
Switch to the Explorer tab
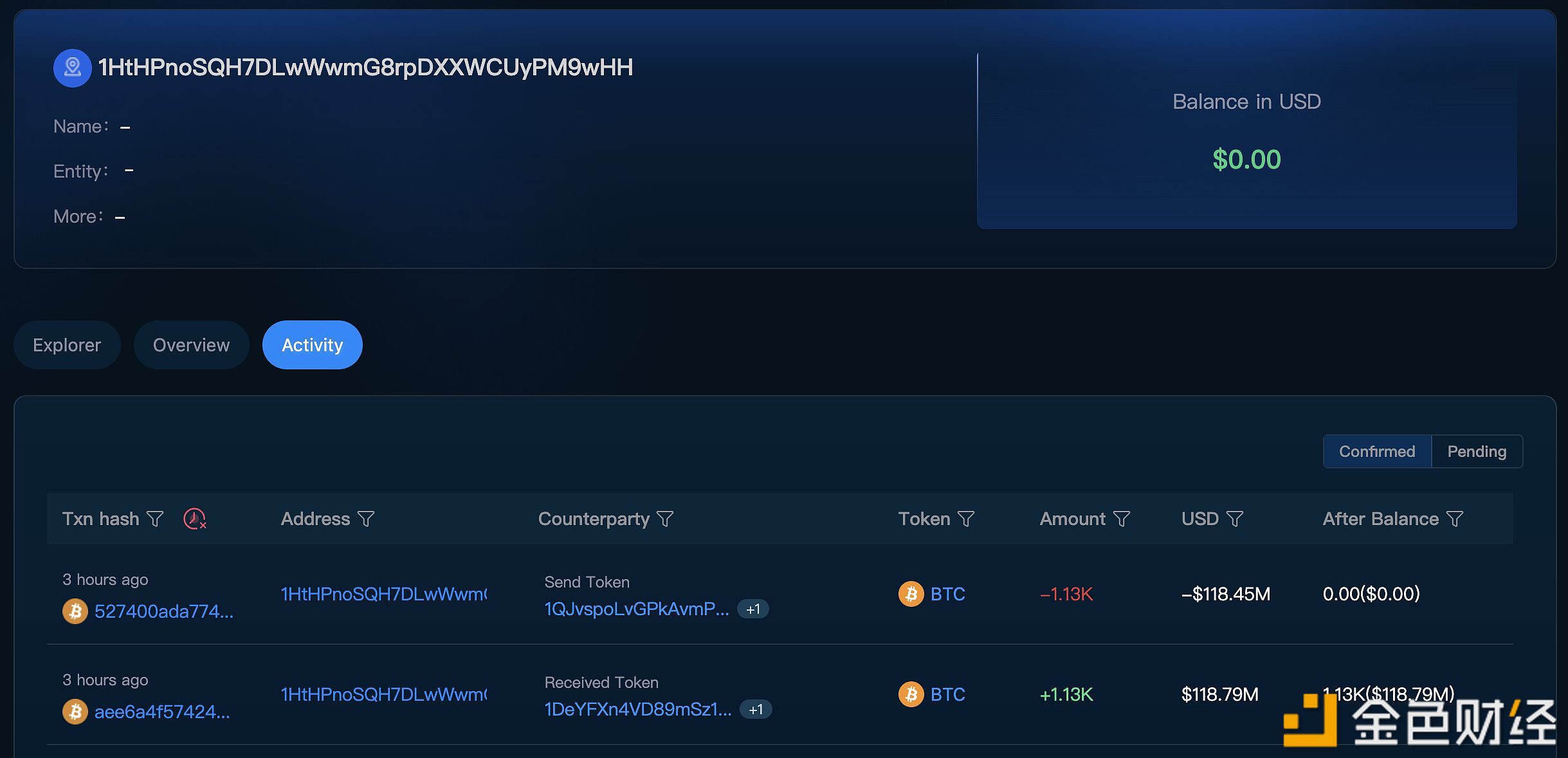pyautogui.click(x=67, y=345)
